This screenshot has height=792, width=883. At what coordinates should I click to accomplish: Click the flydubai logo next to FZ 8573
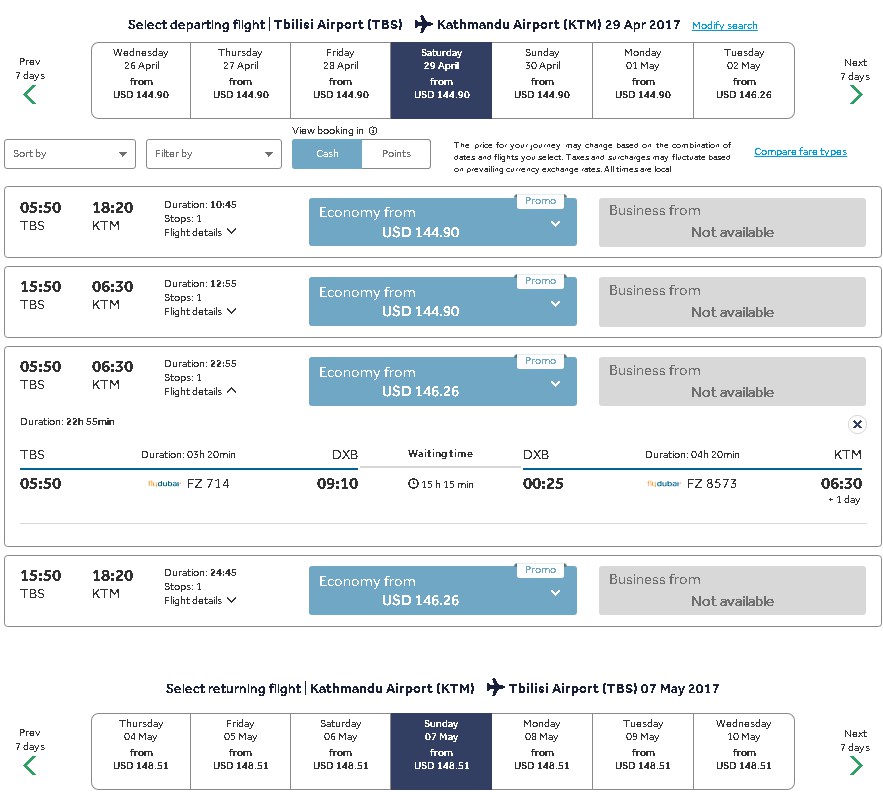(x=664, y=483)
